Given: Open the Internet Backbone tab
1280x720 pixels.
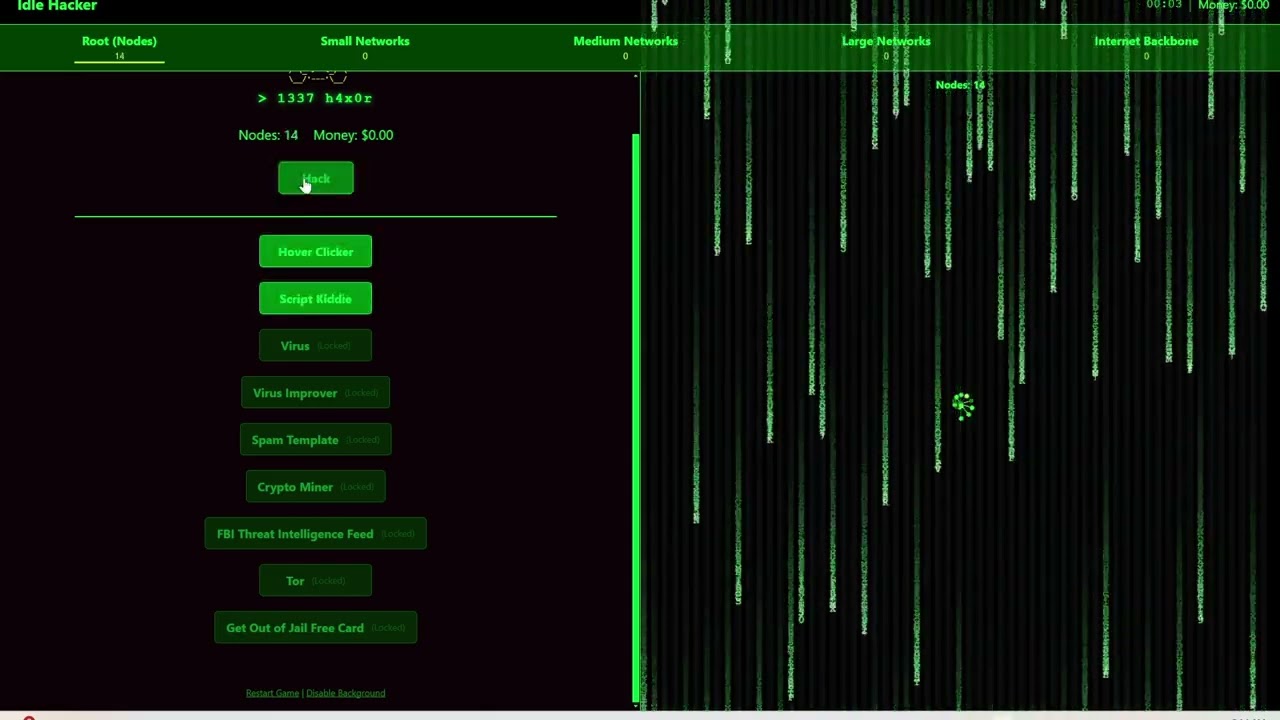Looking at the screenshot, I should point(1146,46).
